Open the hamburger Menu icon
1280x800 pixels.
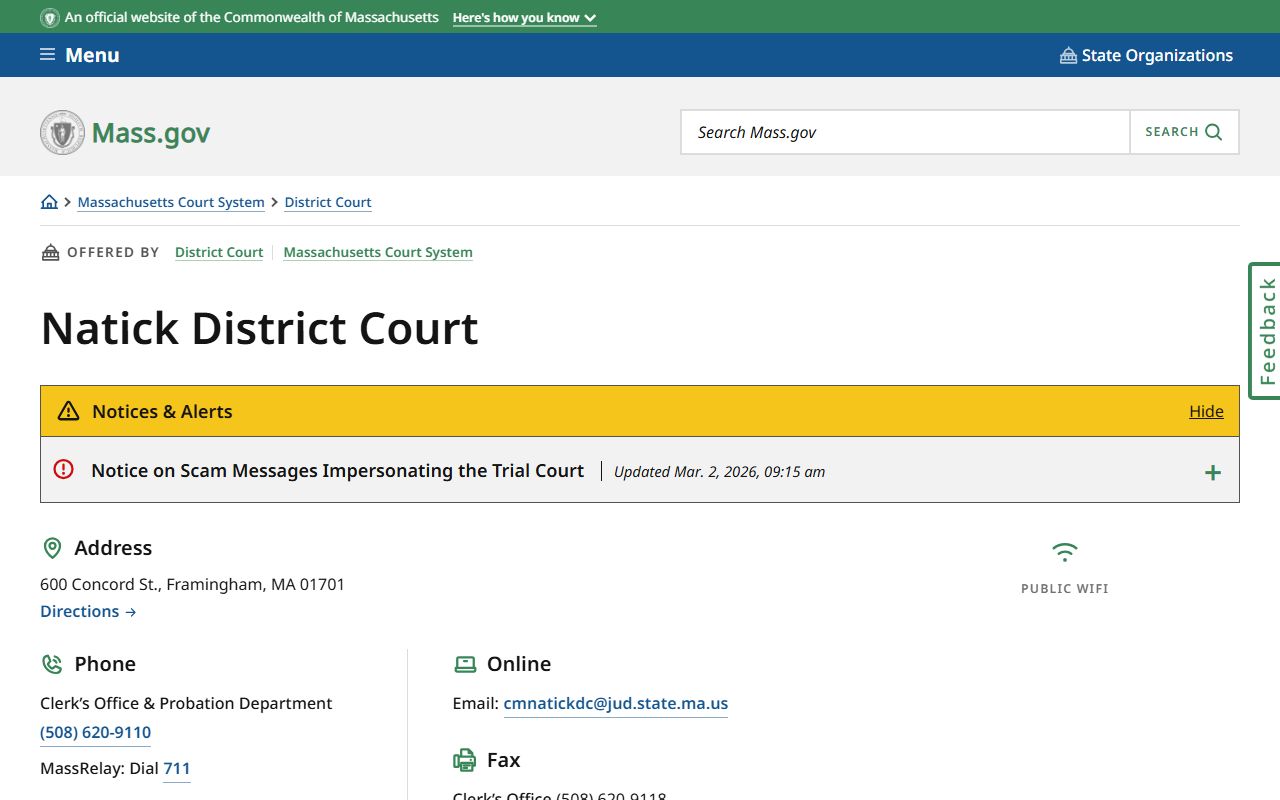47,55
